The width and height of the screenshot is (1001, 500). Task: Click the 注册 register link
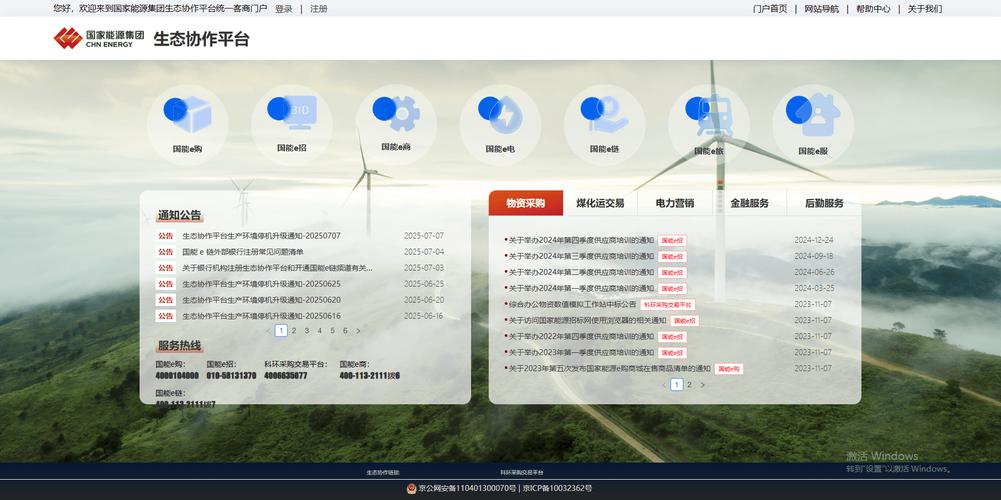tap(319, 9)
